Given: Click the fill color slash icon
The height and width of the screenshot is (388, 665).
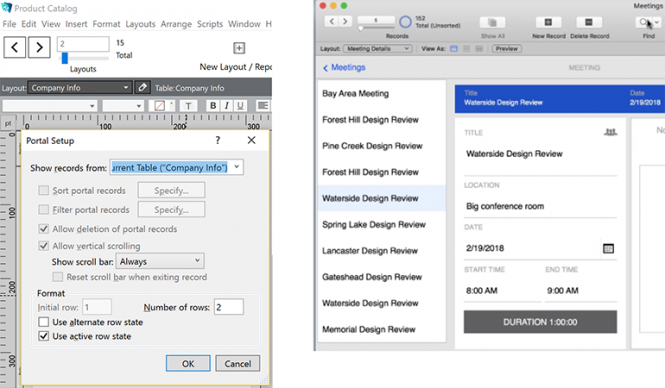Looking at the screenshot, I should 160,106.
